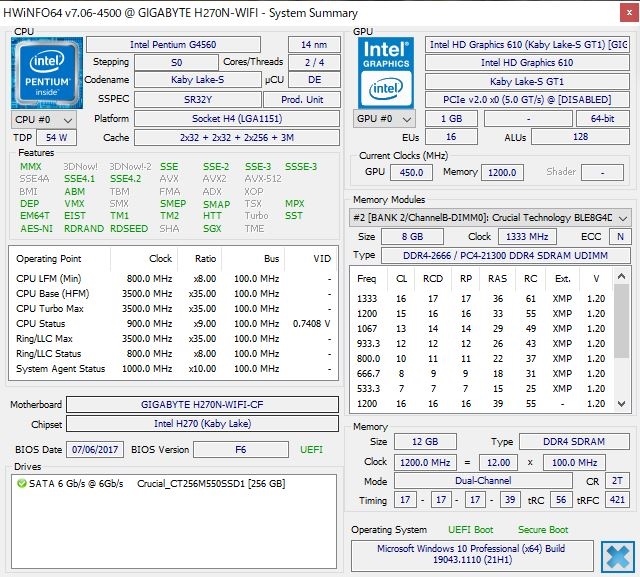This screenshot has width=640, height=577.
Task: Click the Windows 10 Professional OS field
Action: click(472, 554)
